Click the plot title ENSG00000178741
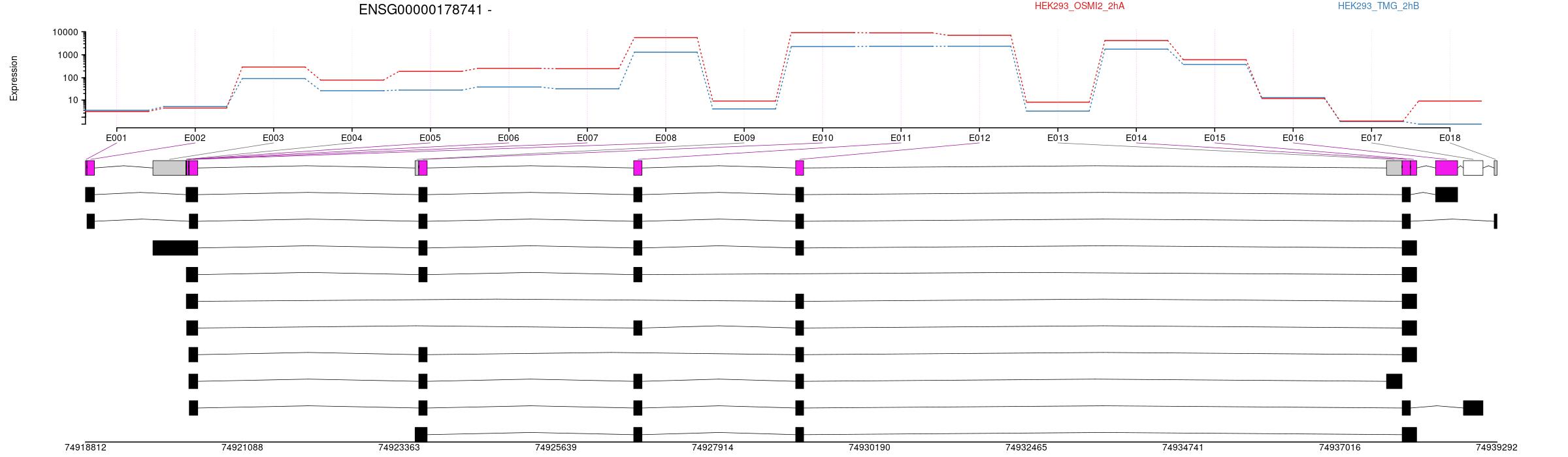This screenshot has height=457, width=1568. [x=425, y=10]
